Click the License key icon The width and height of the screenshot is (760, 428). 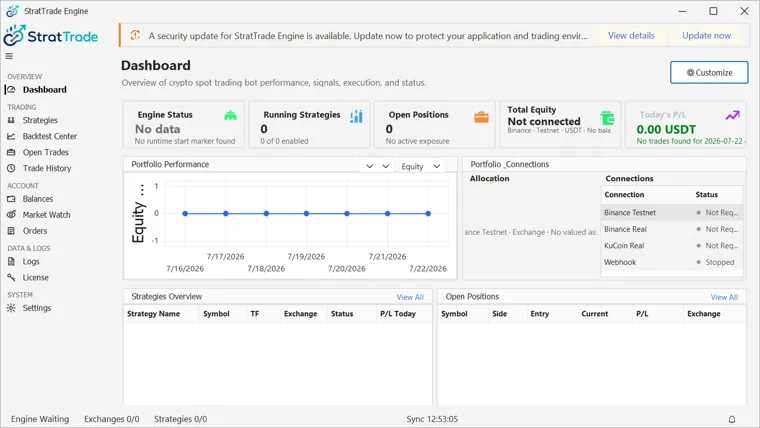(x=11, y=277)
